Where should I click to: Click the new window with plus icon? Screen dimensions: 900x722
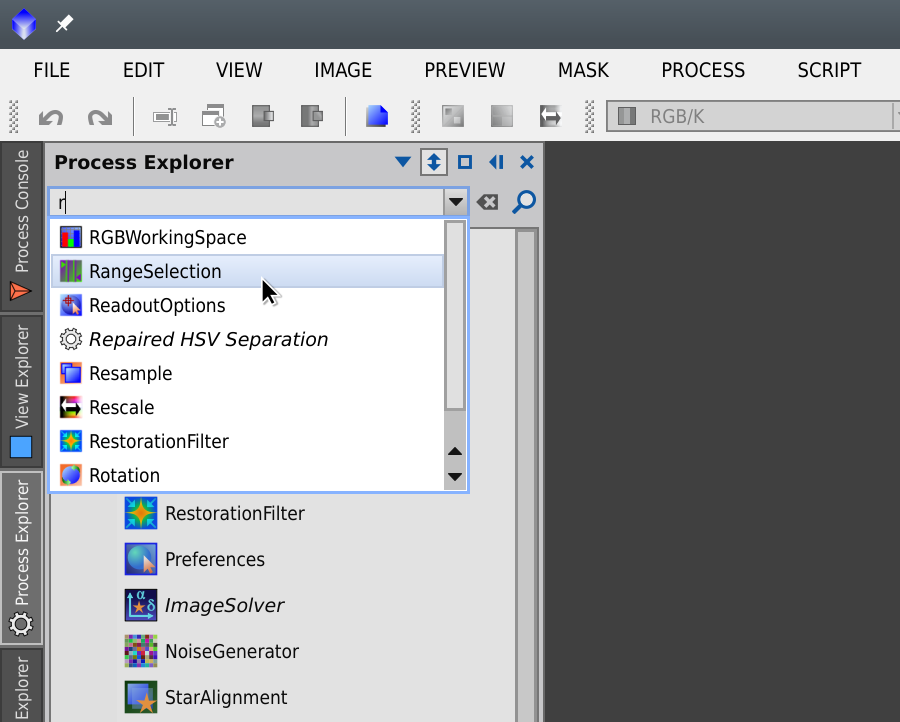(x=214, y=116)
